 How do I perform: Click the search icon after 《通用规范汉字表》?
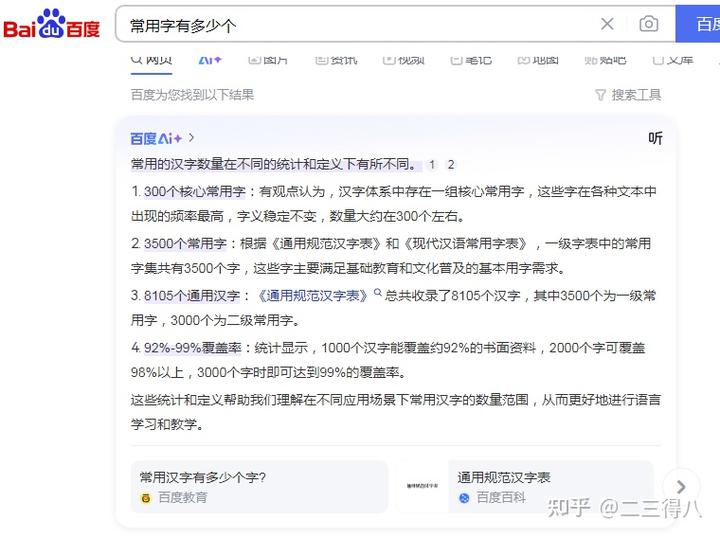[x=377, y=292]
